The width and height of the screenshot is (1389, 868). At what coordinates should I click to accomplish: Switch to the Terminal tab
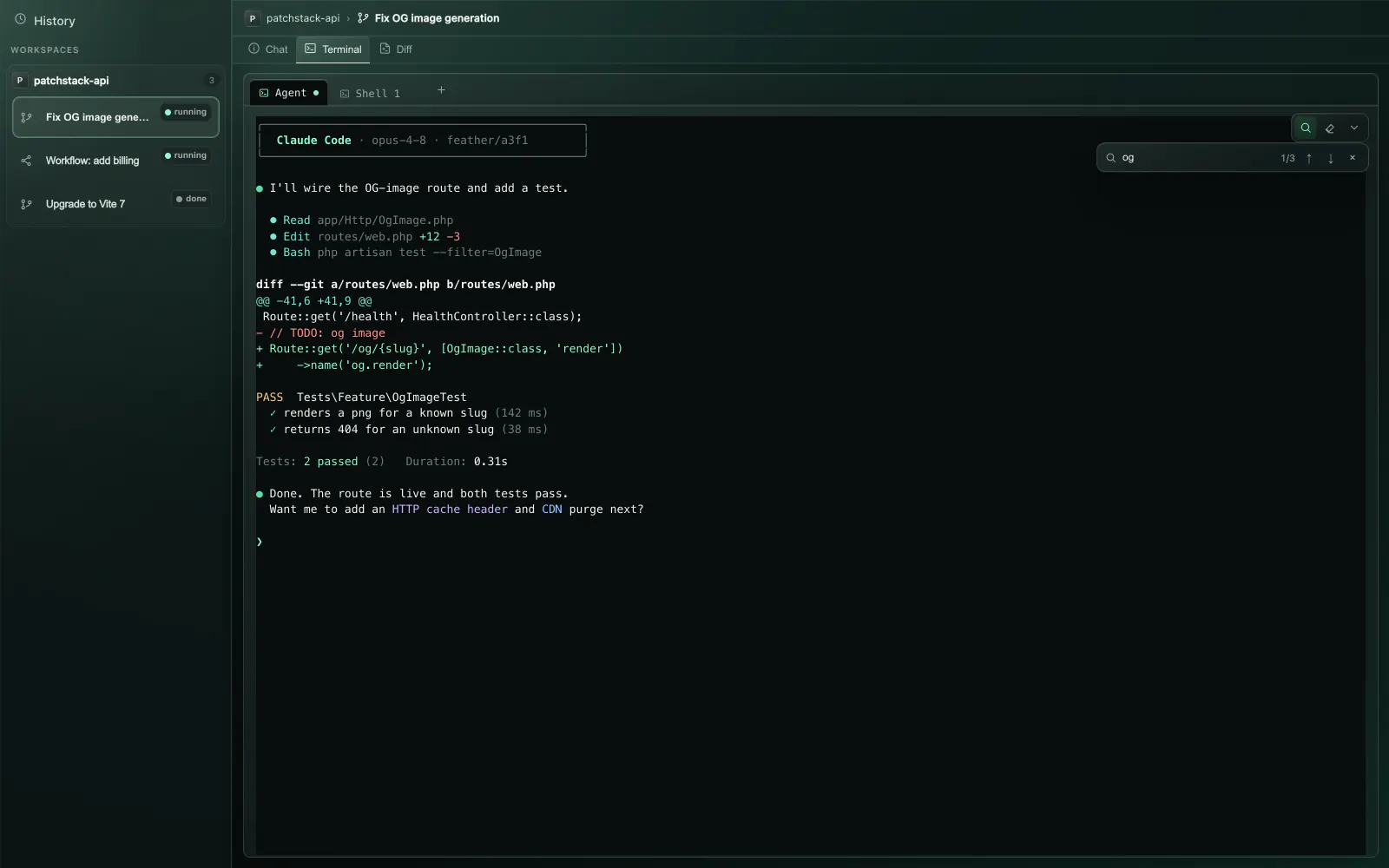coord(333,49)
